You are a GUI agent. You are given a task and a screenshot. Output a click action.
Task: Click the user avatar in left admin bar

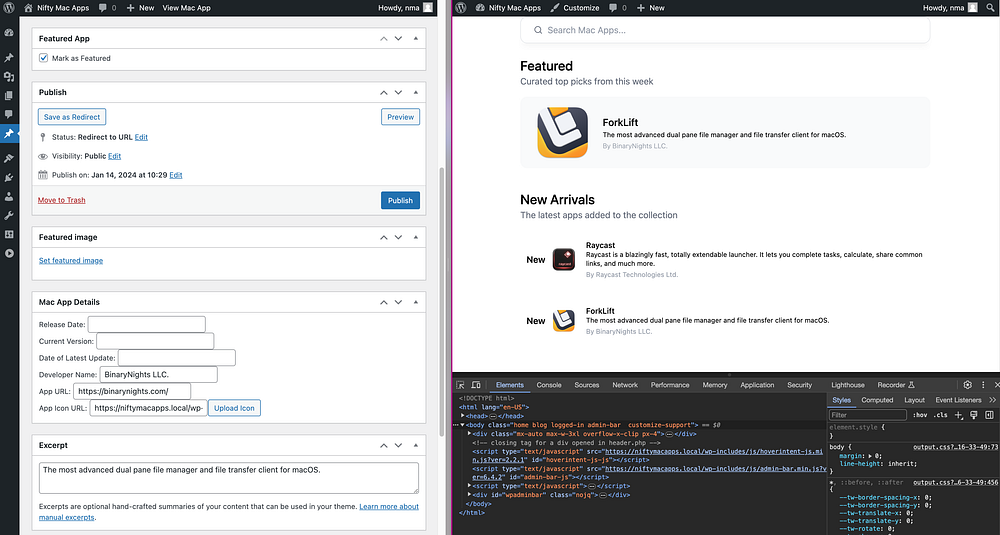(x=428, y=8)
